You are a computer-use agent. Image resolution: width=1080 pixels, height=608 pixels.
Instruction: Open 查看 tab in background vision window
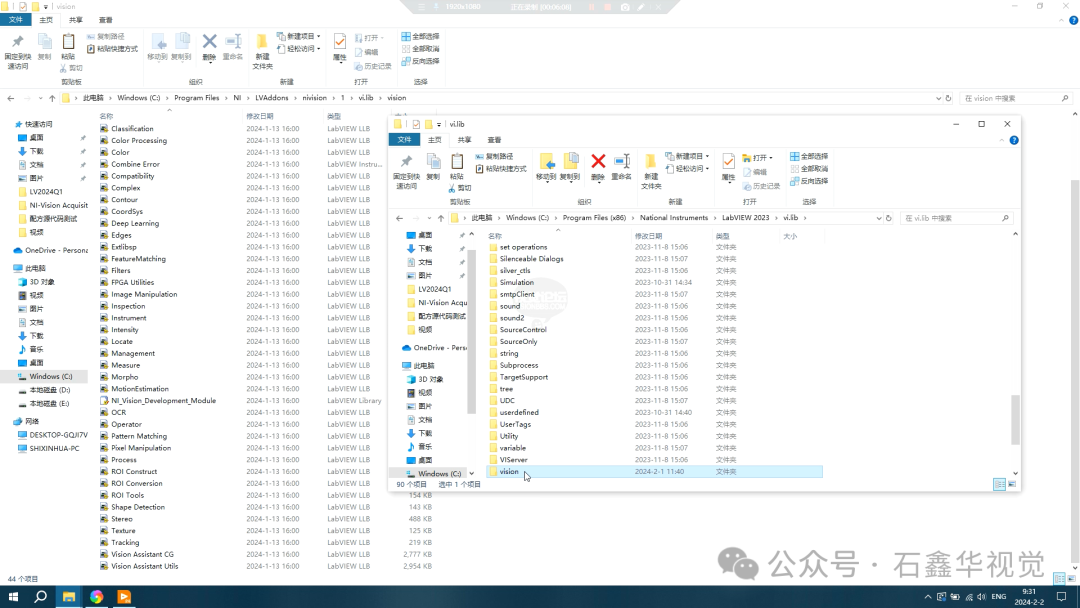click(x=105, y=20)
